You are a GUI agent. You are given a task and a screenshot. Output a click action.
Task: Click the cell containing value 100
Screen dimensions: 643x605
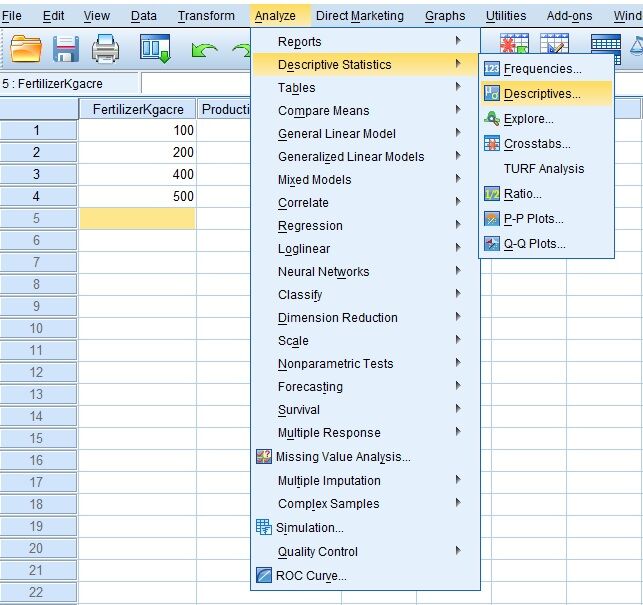tap(138, 130)
